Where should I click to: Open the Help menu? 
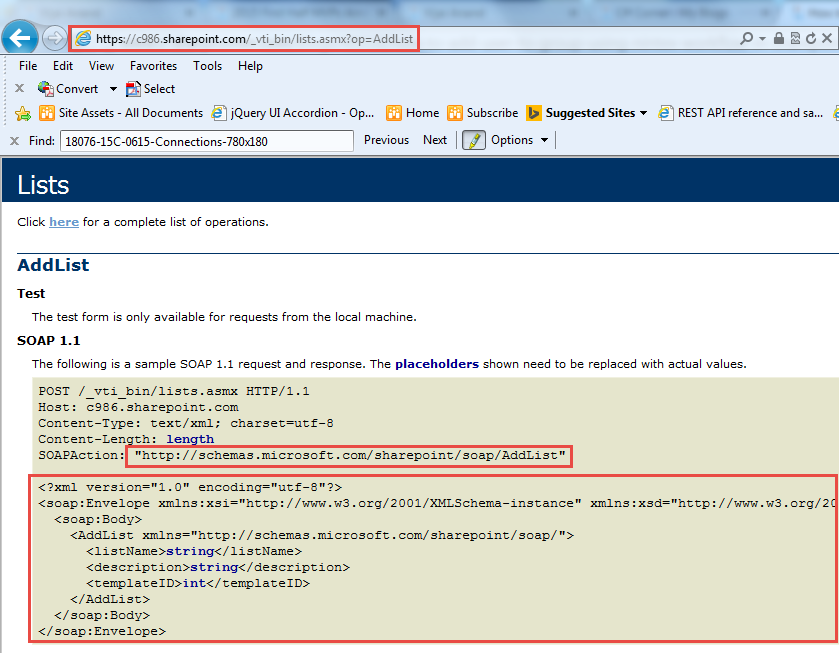(x=250, y=66)
